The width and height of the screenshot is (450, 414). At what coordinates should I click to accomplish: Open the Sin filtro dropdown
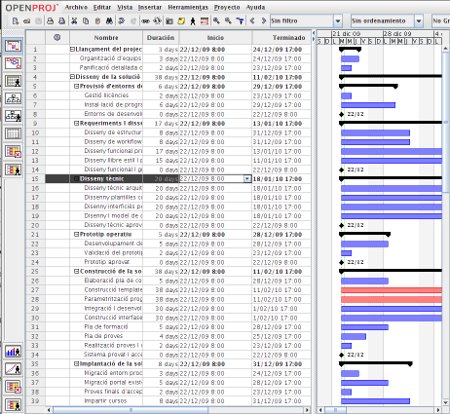pos(338,21)
